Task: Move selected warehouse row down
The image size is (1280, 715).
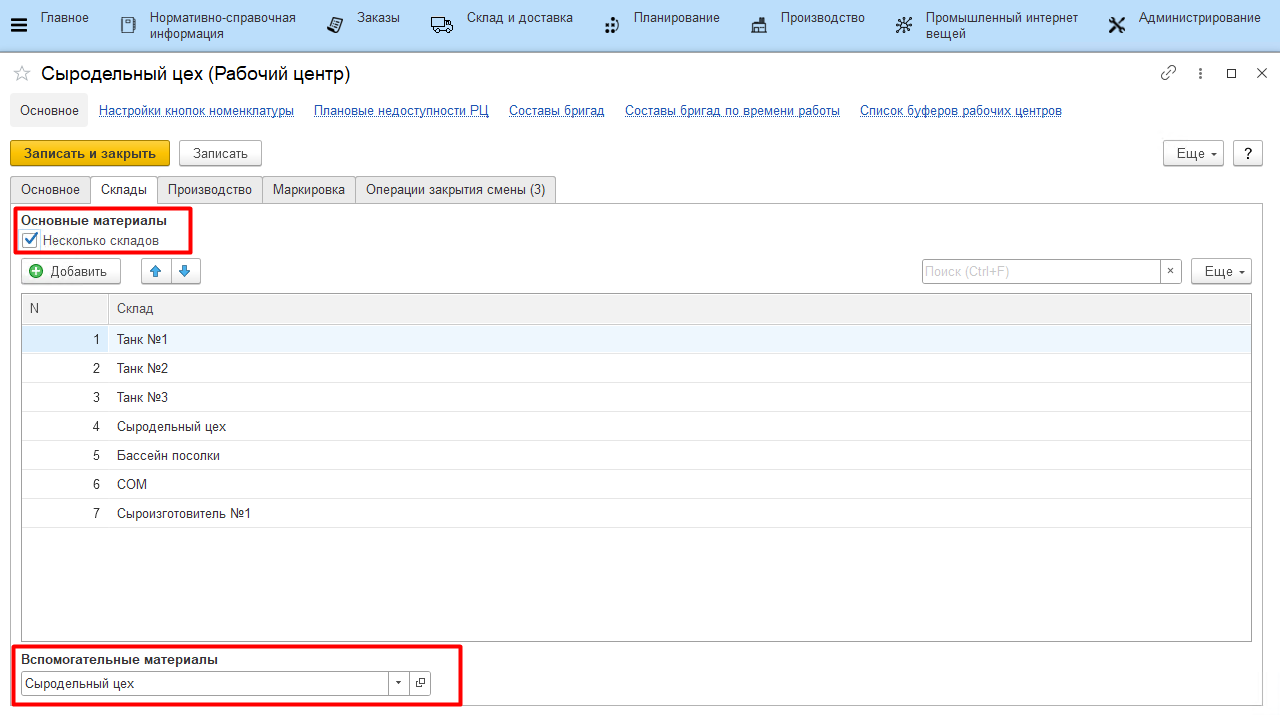Action: pyautogui.click(x=185, y=271)
